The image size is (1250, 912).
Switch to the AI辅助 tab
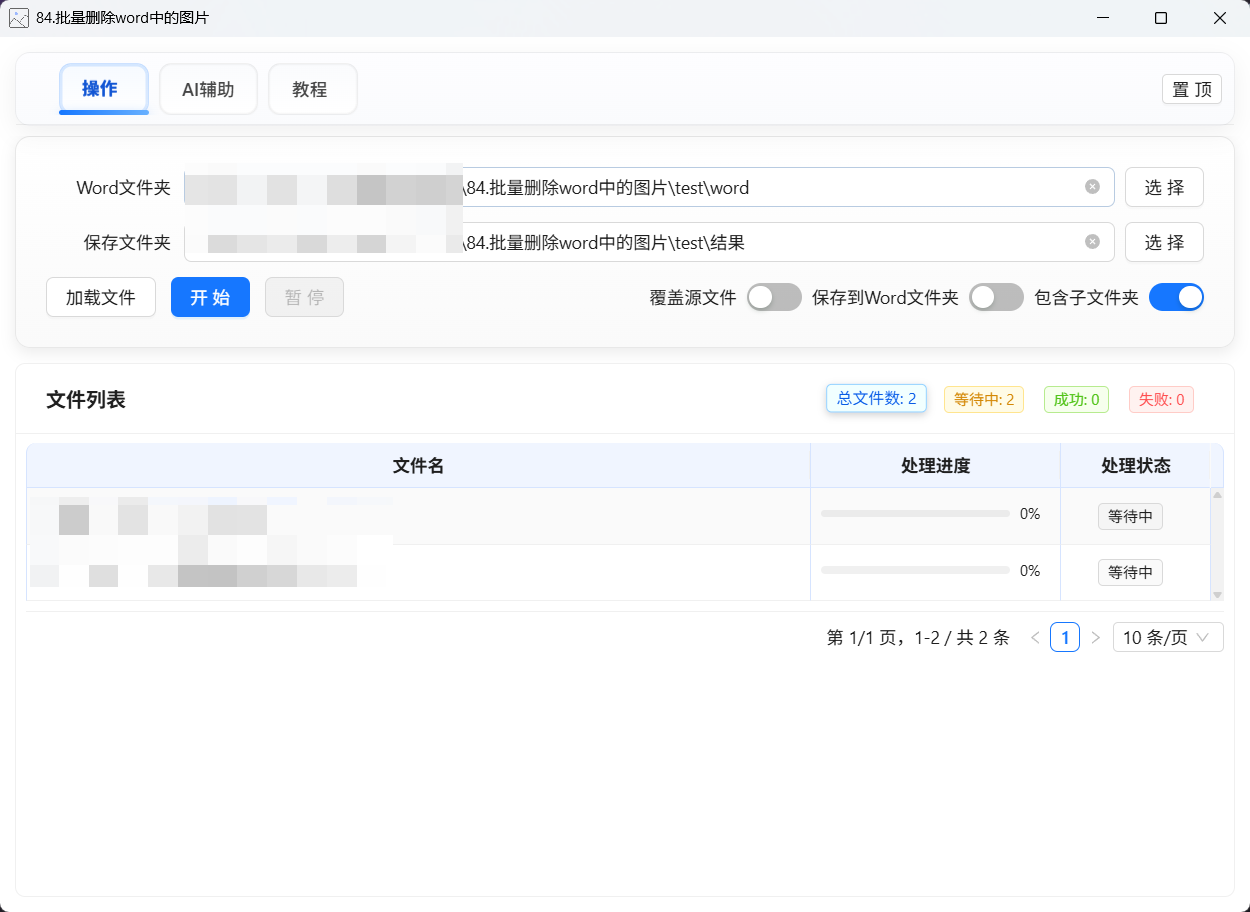point(208,89)
